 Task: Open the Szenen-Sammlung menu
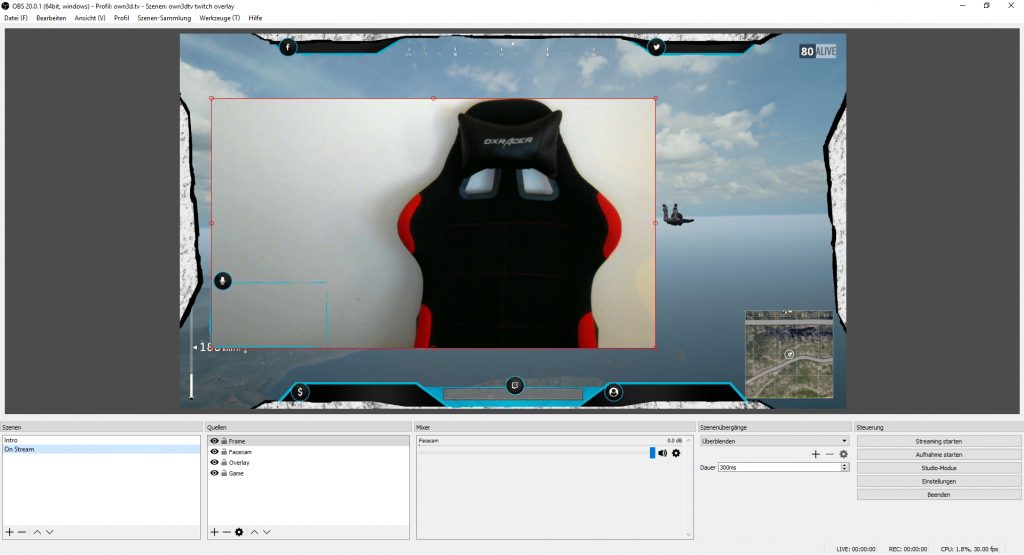[161, 18]
